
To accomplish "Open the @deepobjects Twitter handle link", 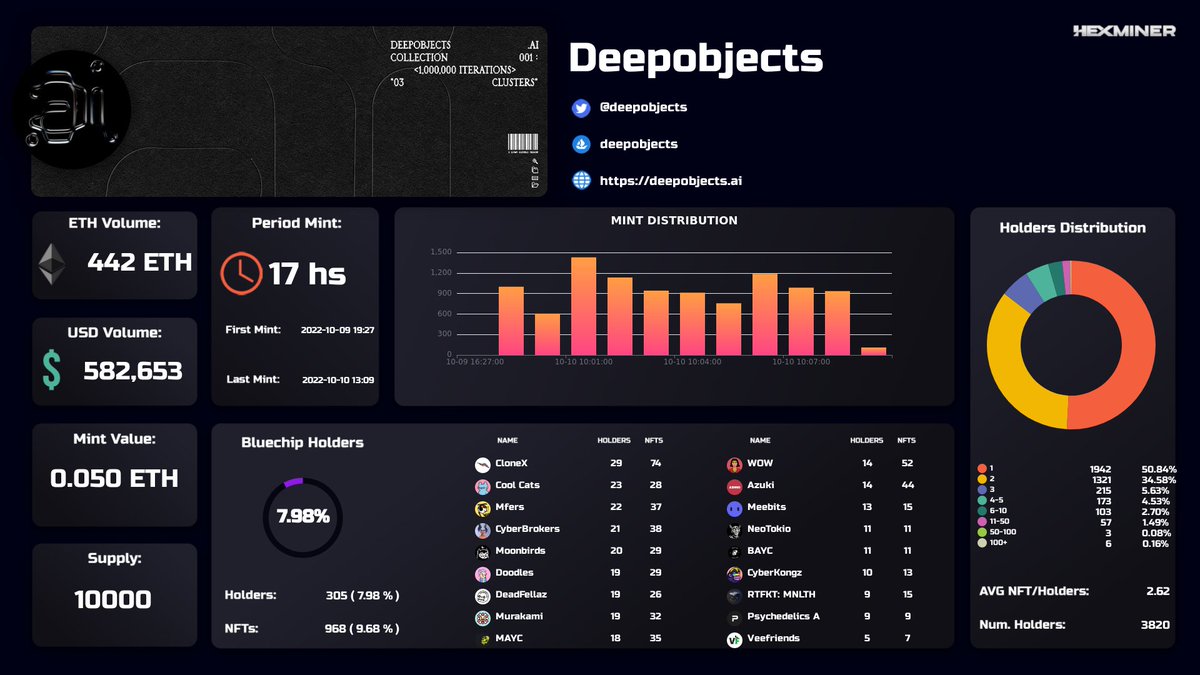I will 643,107.
